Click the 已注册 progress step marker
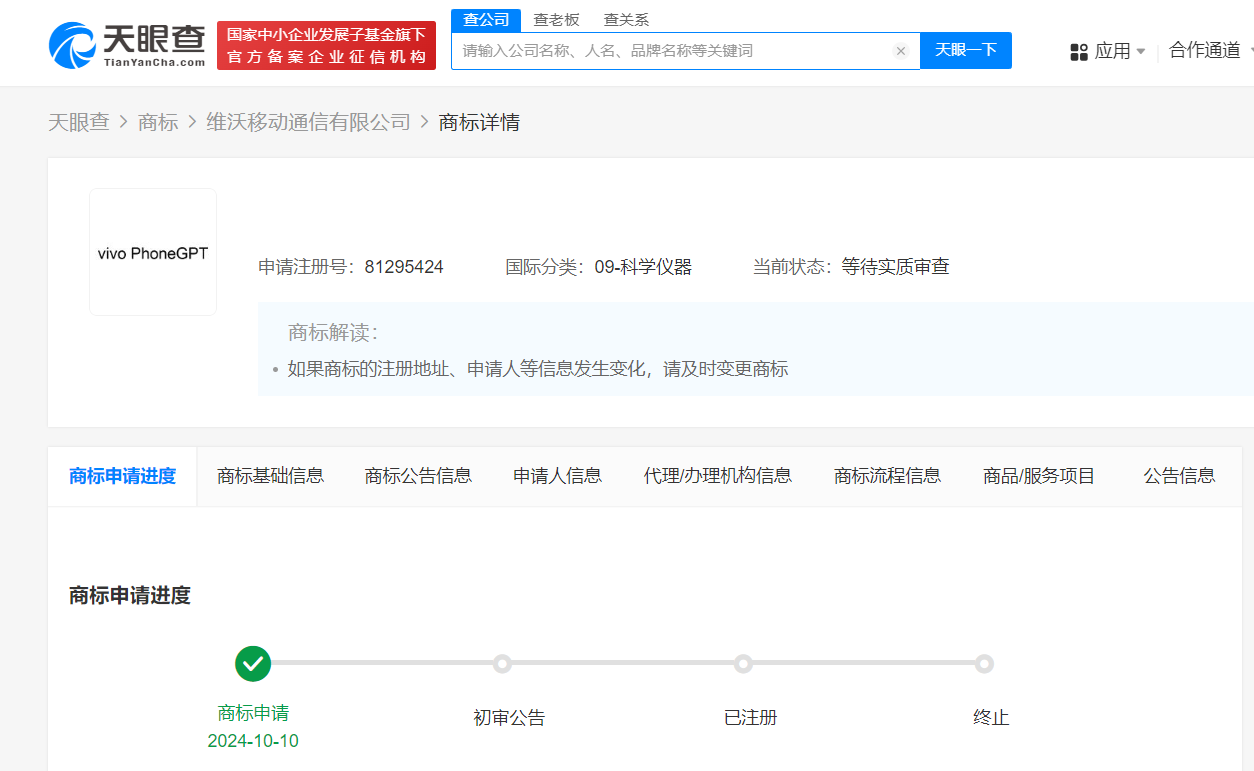This screenshot has height=771, width=1254. coord(743,664)
